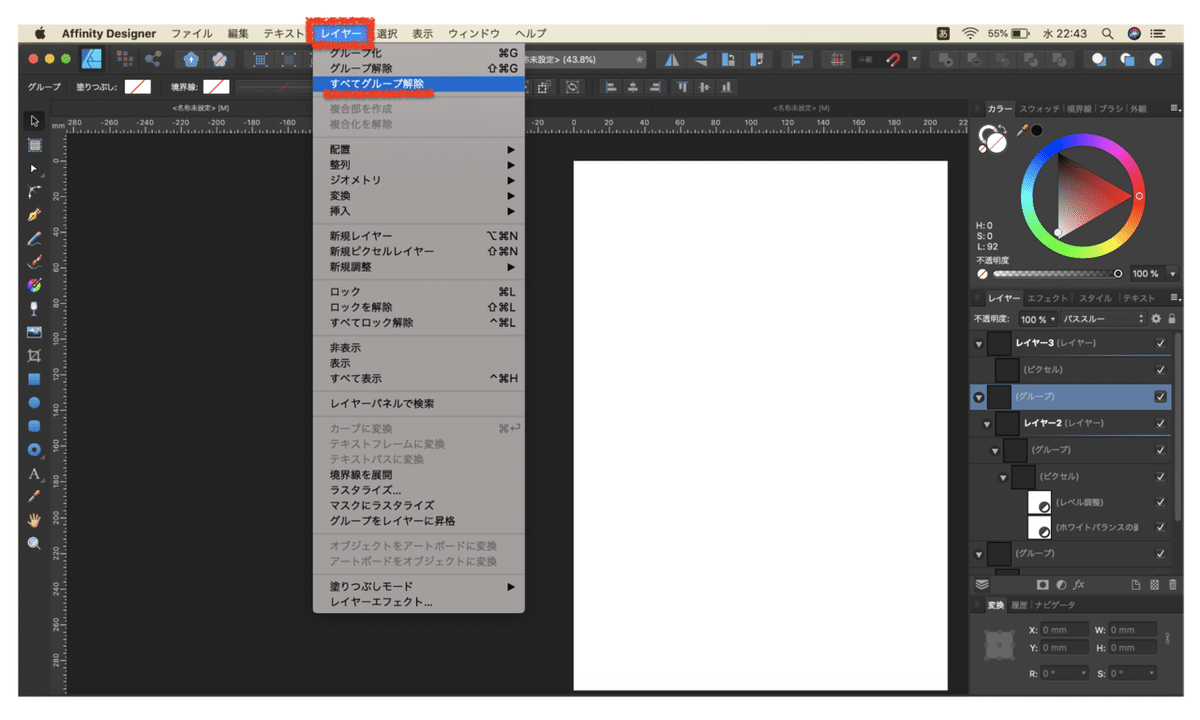1200x720 pixels.
Task: Toggle visibility of ホワイトバランス adjustment layer
Action: [x=1160, y=527]
